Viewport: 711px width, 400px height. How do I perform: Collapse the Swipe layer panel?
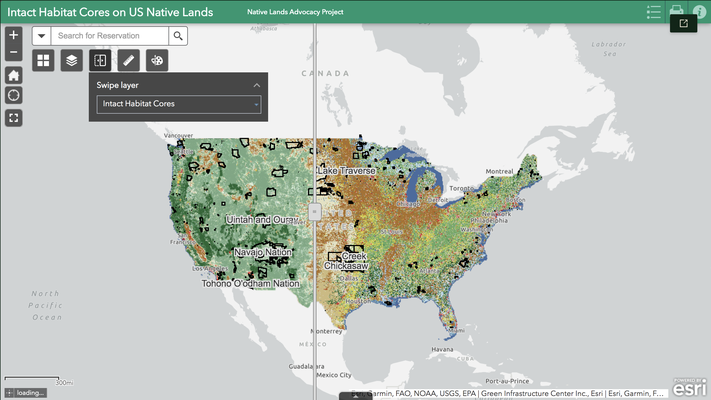coord(256,86)
